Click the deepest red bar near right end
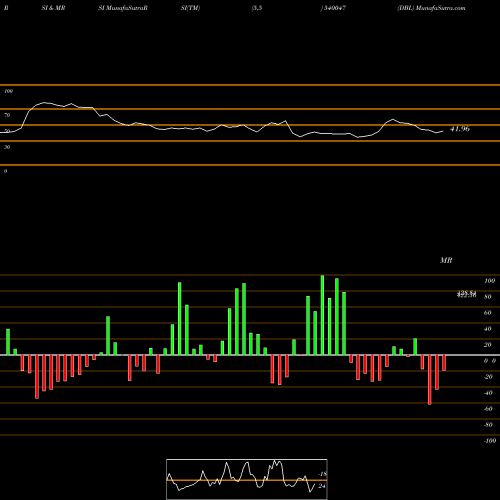 tap(430, 380)
